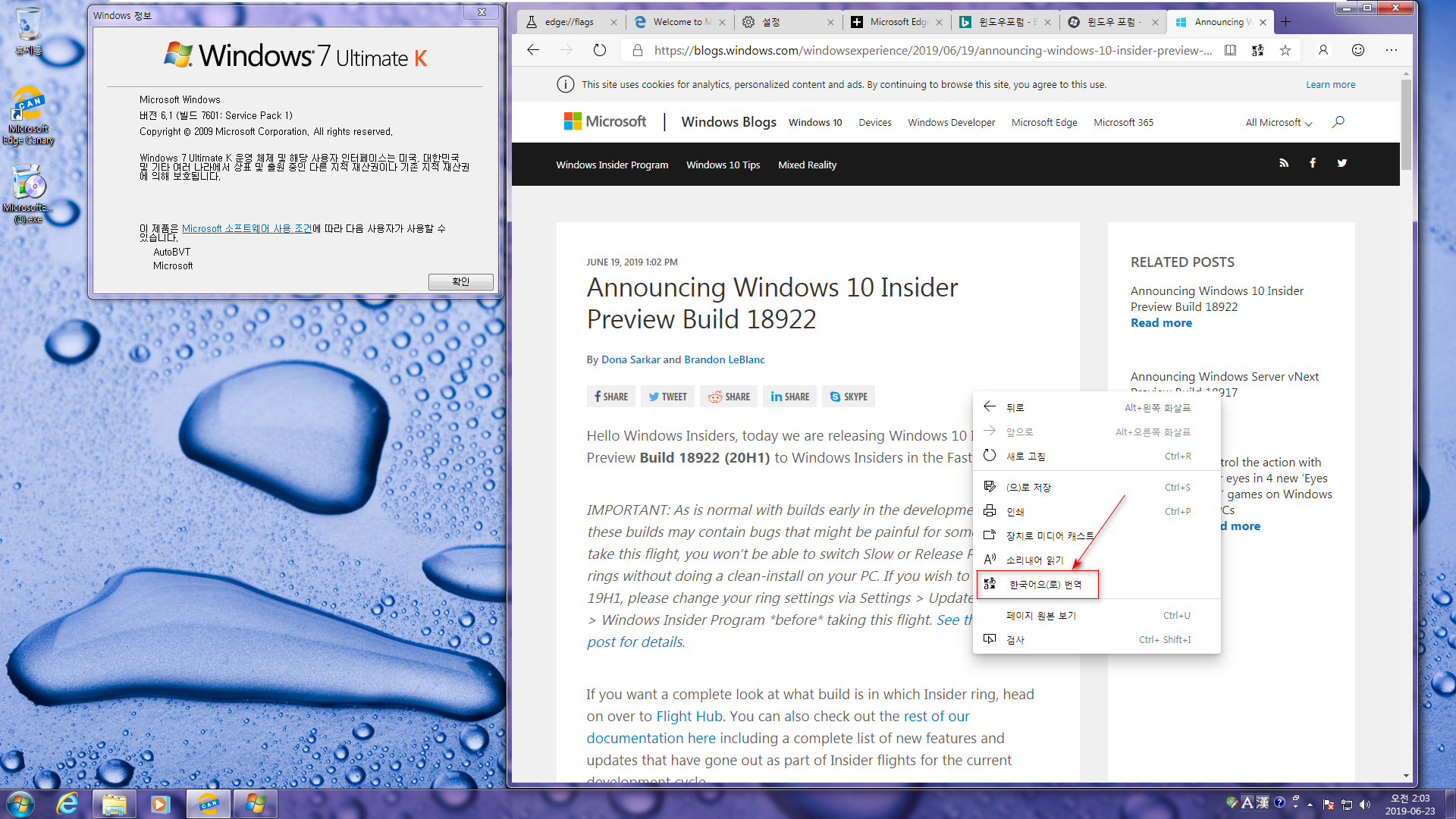Open Dona Sarkar author link
The image size is (1456, 819).
coord(630,359)
